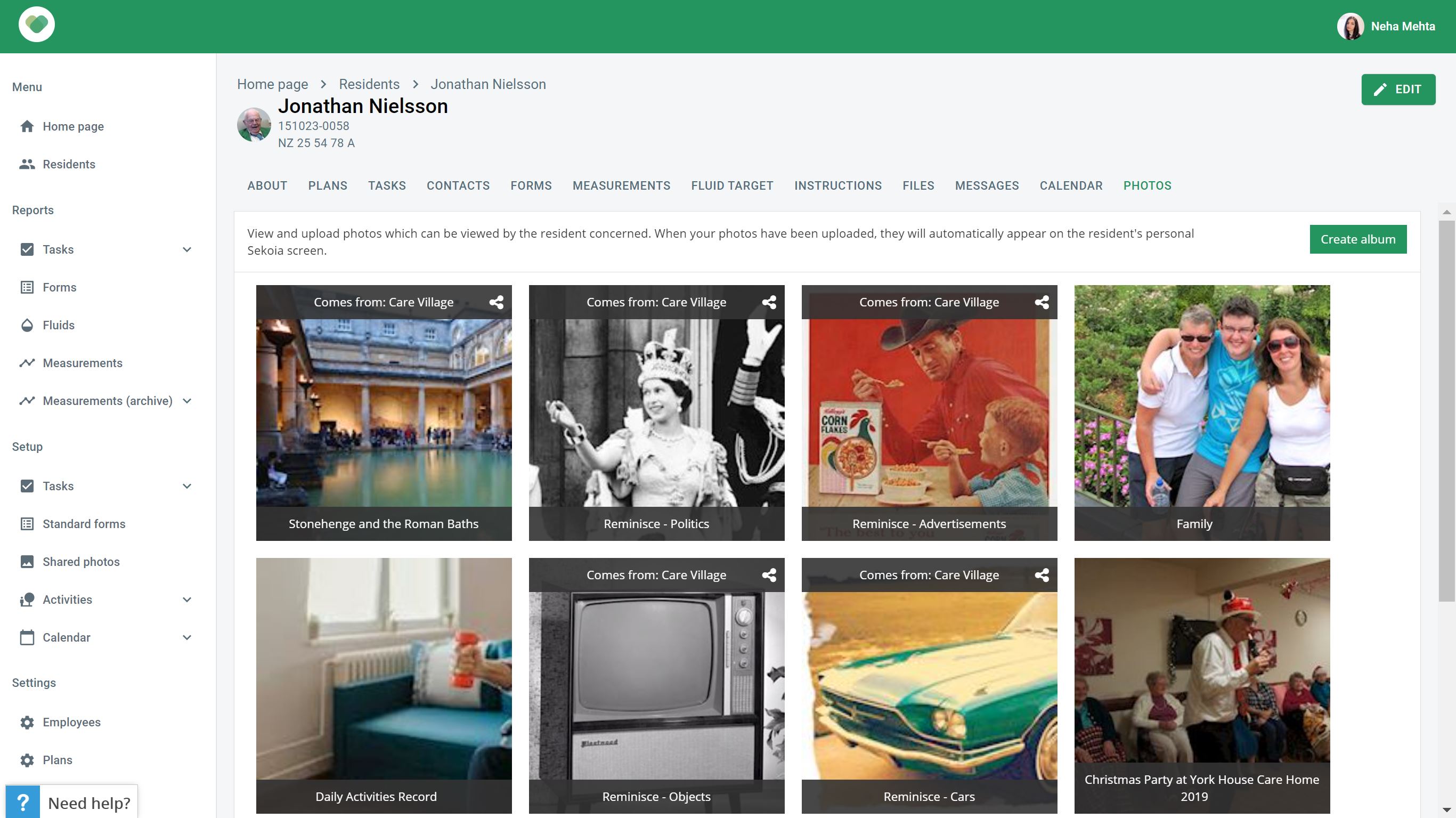The width and height of the screenshot is (1456, 818).
Task: Open the FILES tab
Action: 918,185
